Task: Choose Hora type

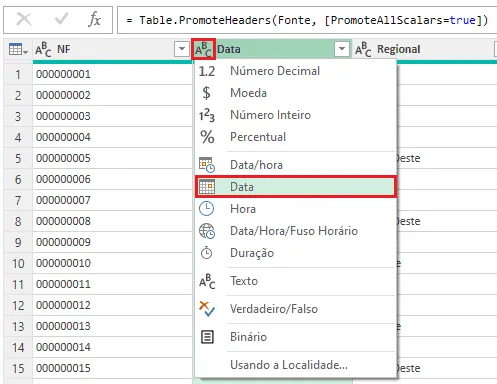Action: pos(296,209)
